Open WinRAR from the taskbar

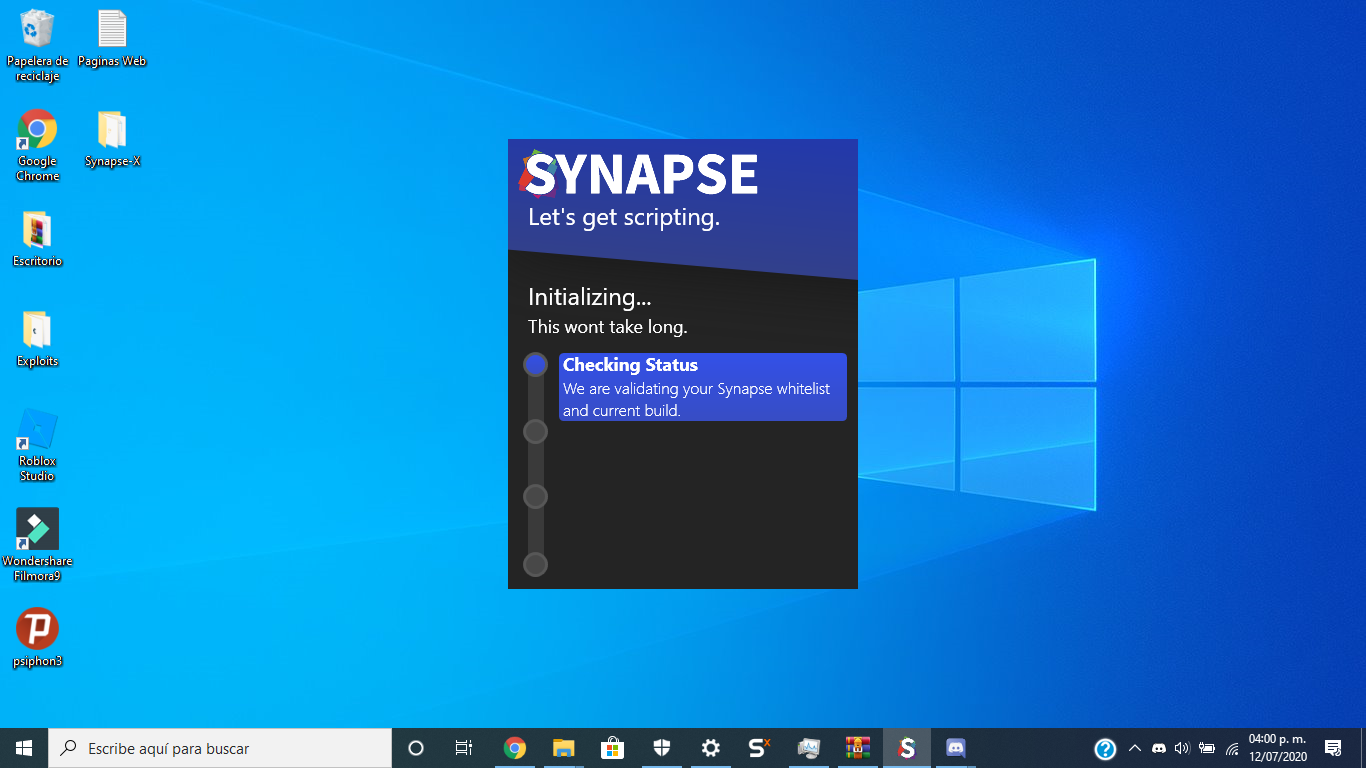pos(857,748)
